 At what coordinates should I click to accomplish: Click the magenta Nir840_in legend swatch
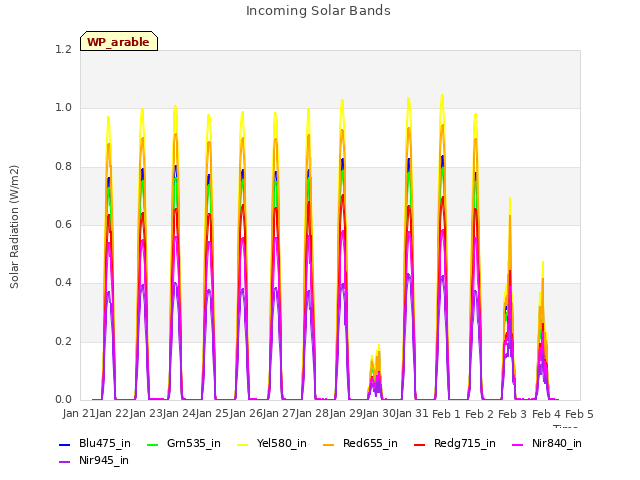point(518,444)
